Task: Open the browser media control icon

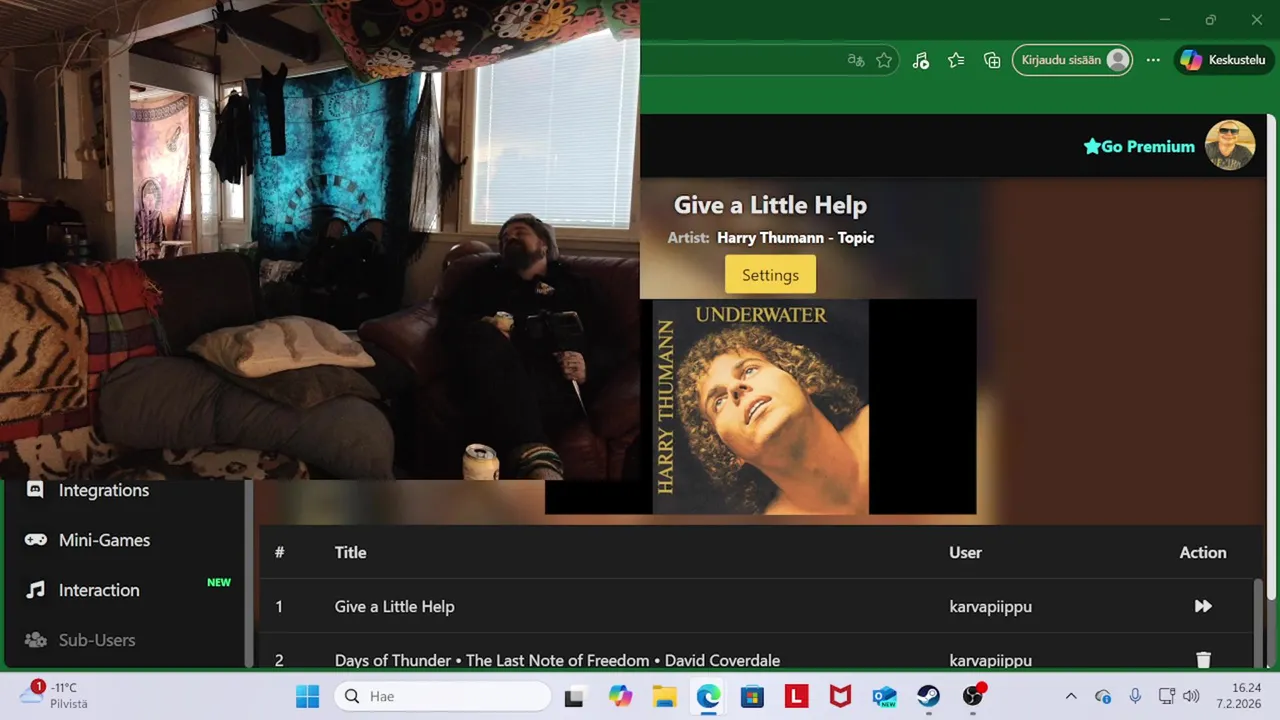Action: coord(921,60)
